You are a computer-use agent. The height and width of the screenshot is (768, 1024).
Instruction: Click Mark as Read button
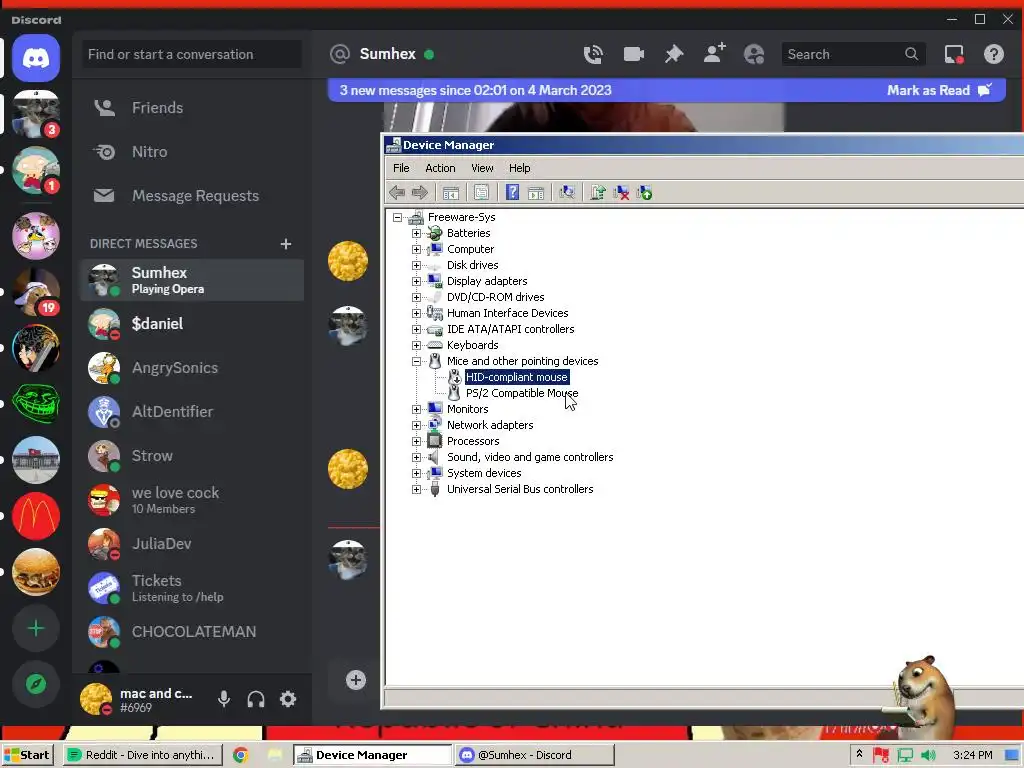tap(939, 90)
